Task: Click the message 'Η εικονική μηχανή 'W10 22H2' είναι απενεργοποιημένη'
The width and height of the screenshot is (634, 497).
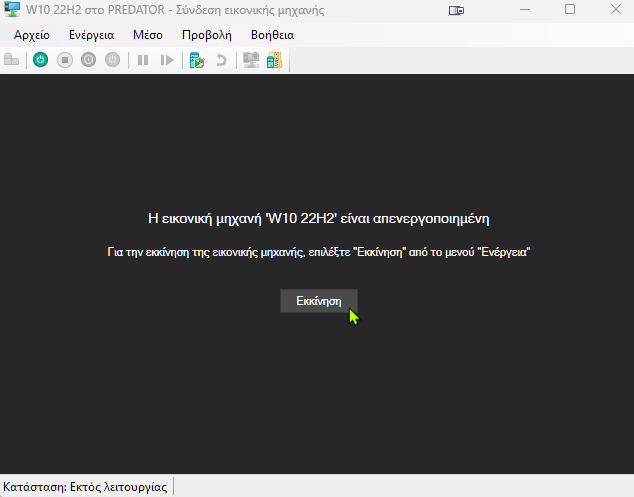Action: (319, 218)
